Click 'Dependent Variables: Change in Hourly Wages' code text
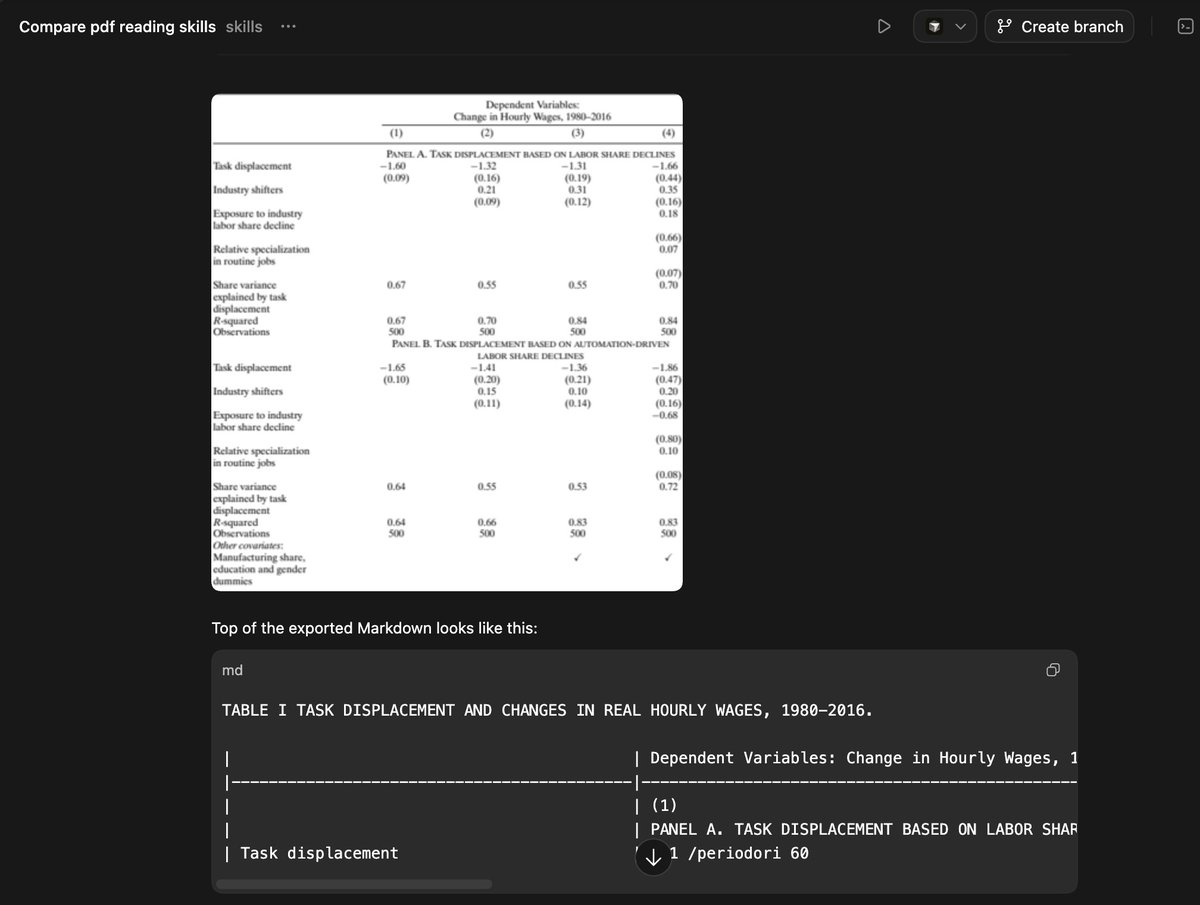Viewport: 1200px width, 905px height. (862, 758)
